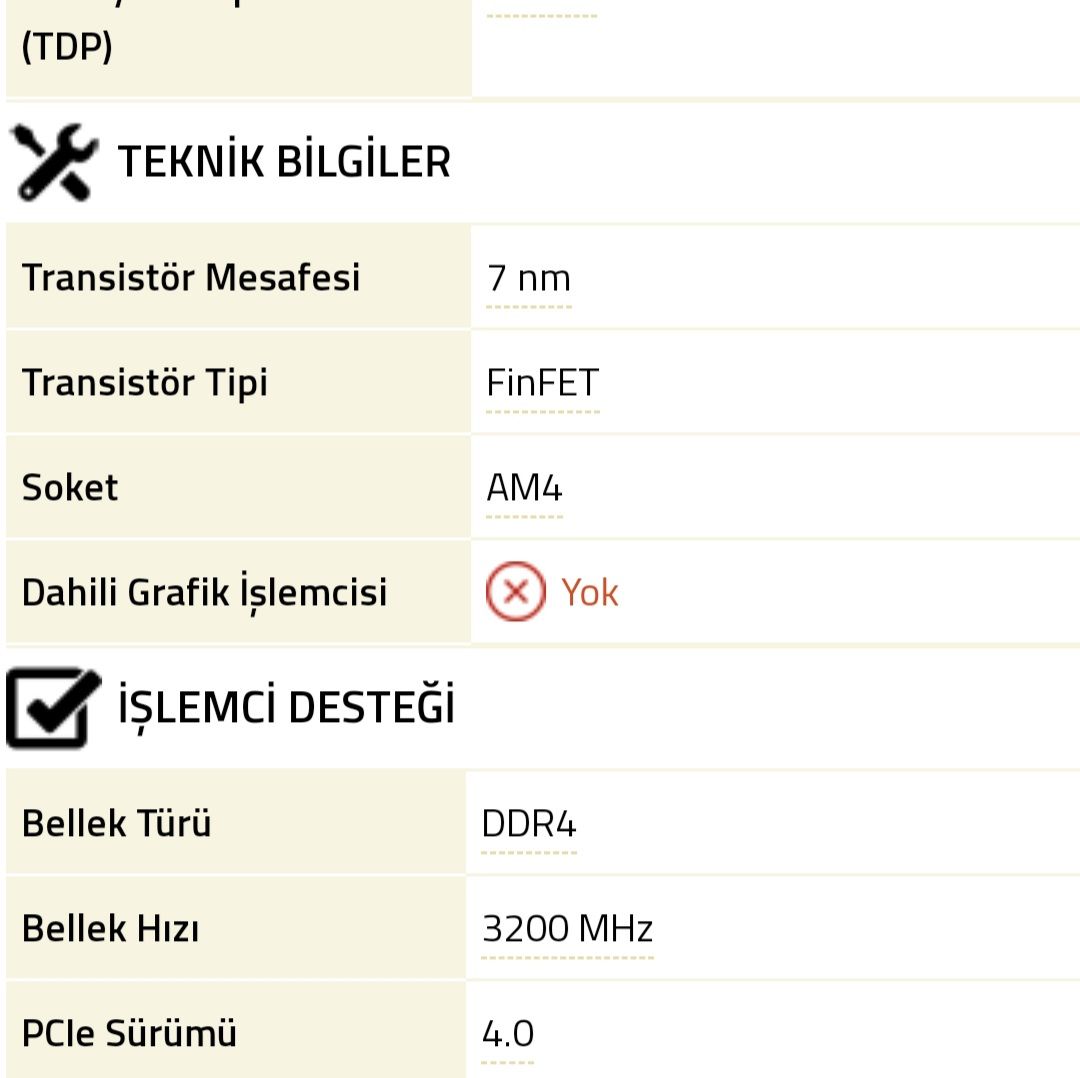
Task: Click the 3200 MHz memory speed link
Action: tap(567, 930)
